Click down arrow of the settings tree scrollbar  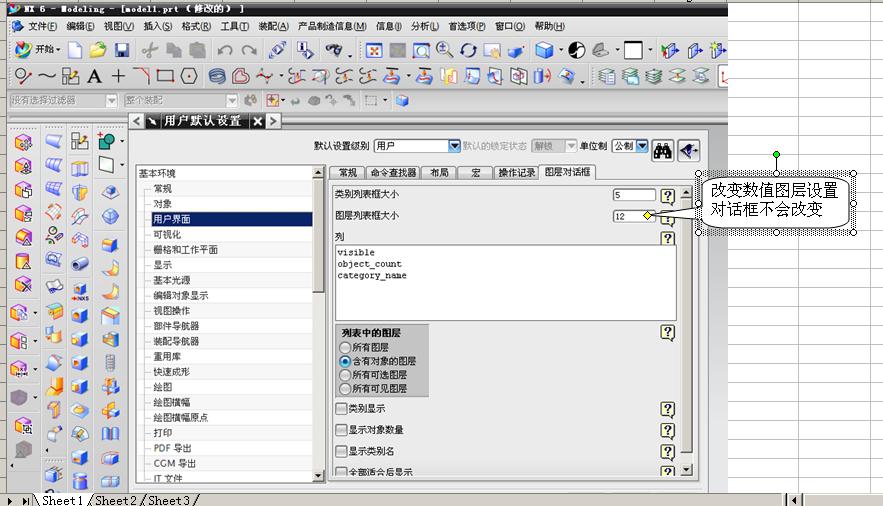coord(318,476)
